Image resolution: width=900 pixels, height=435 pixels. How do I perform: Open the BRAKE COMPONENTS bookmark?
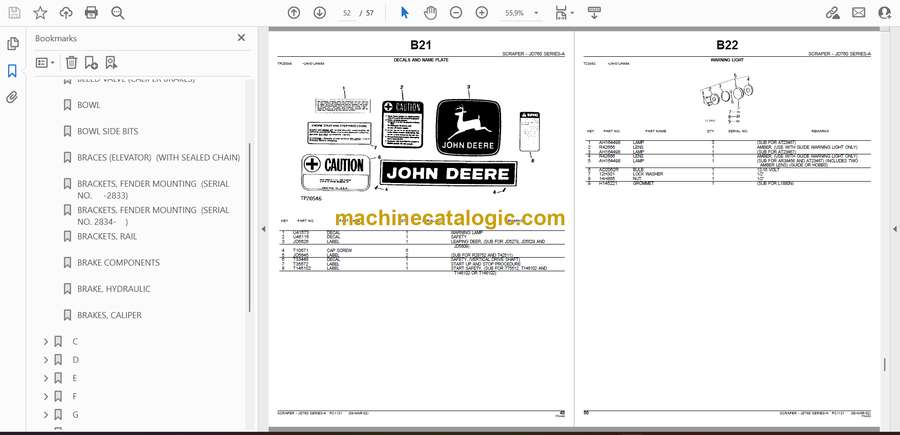tap(118, 263)
